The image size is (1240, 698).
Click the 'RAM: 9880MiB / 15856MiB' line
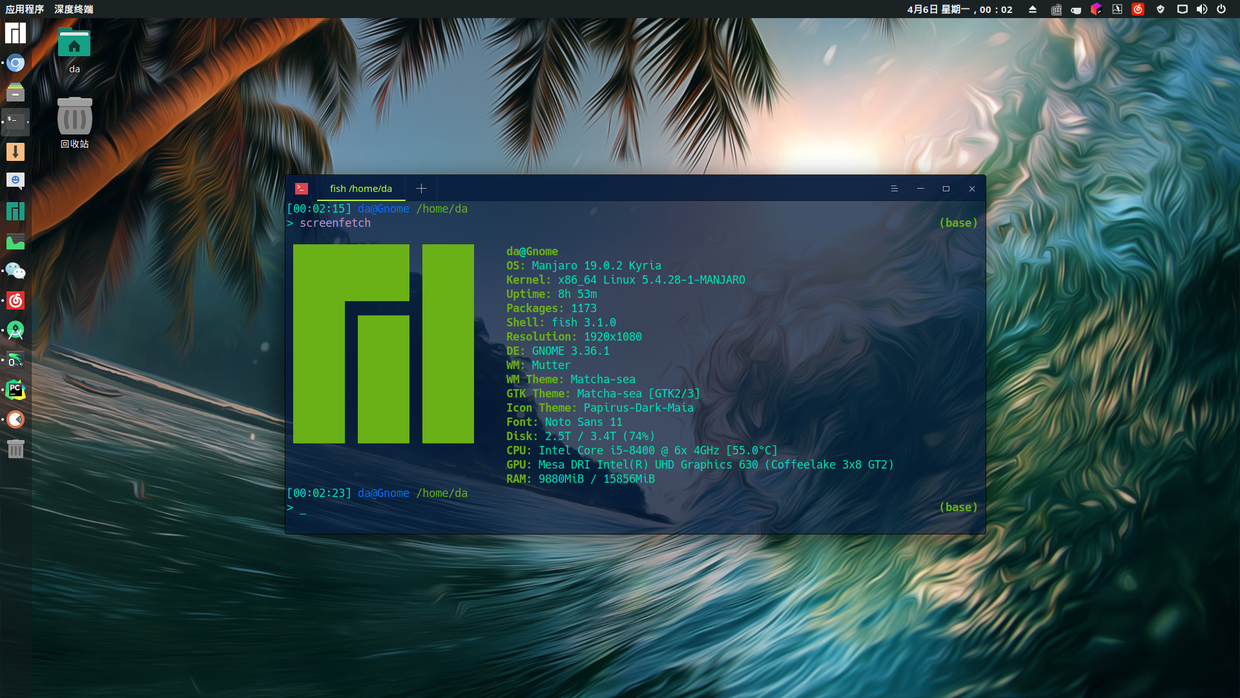tap(581, 479)
